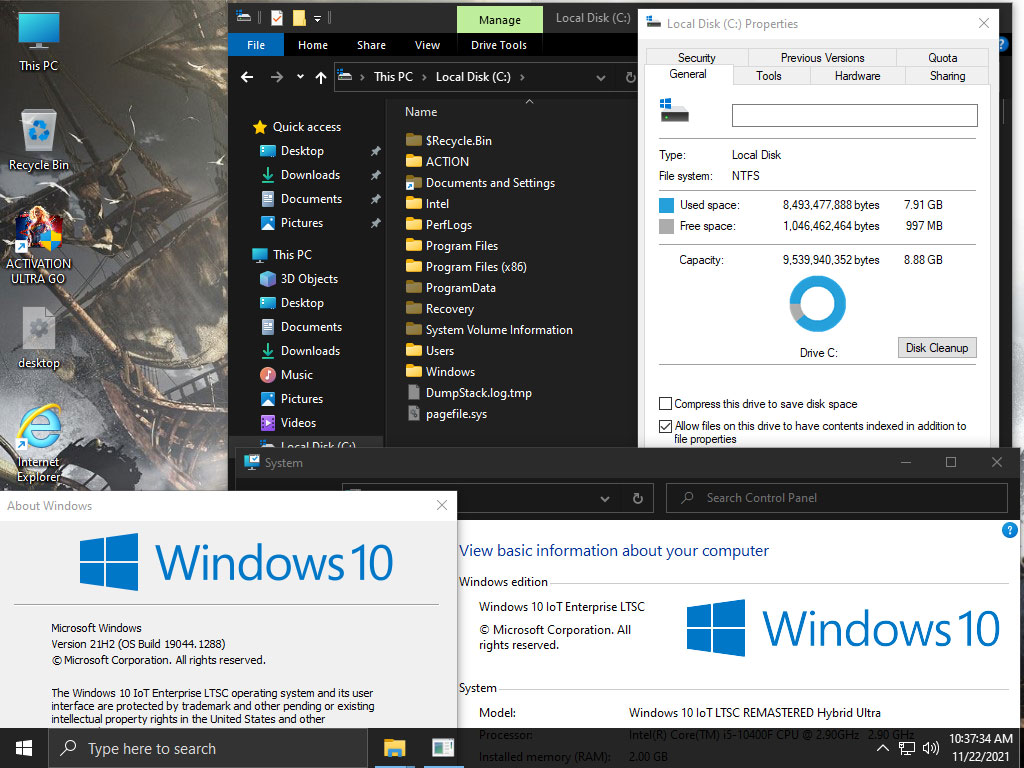
Task: Uncheck Allow files to be indexed option
Action: click(665, 426)
